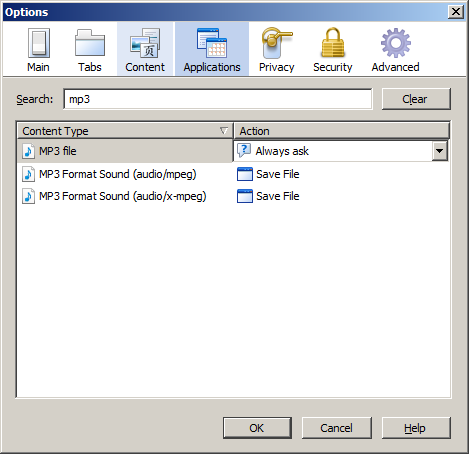Screen dimensions: 469x454
Task: Click the Save File icon for audio/x-mpeg
Action: pyautogui.click(x=245, y=196)
